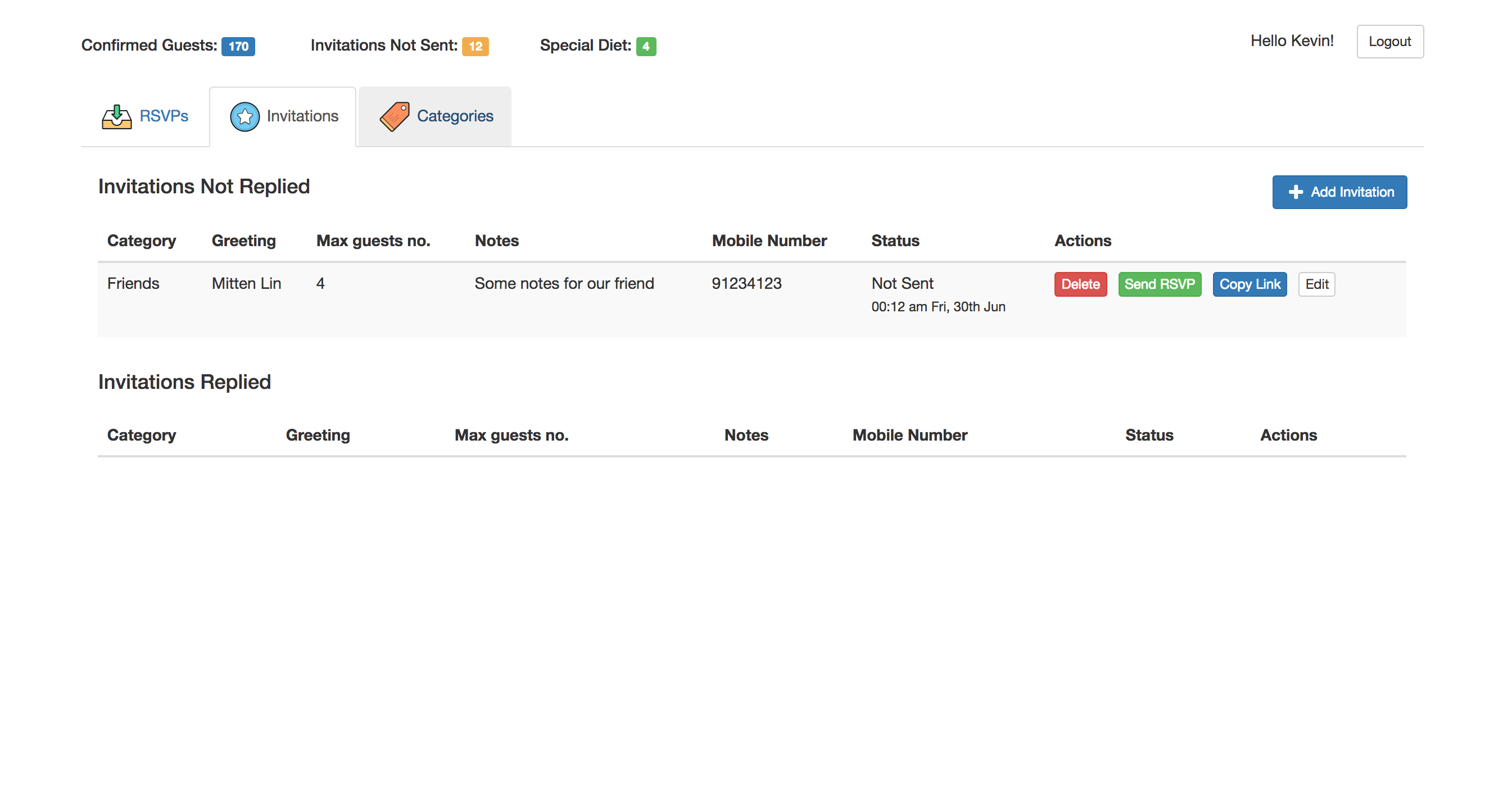Open the Categories tab
1512x798 pixels.
[435, 116]
